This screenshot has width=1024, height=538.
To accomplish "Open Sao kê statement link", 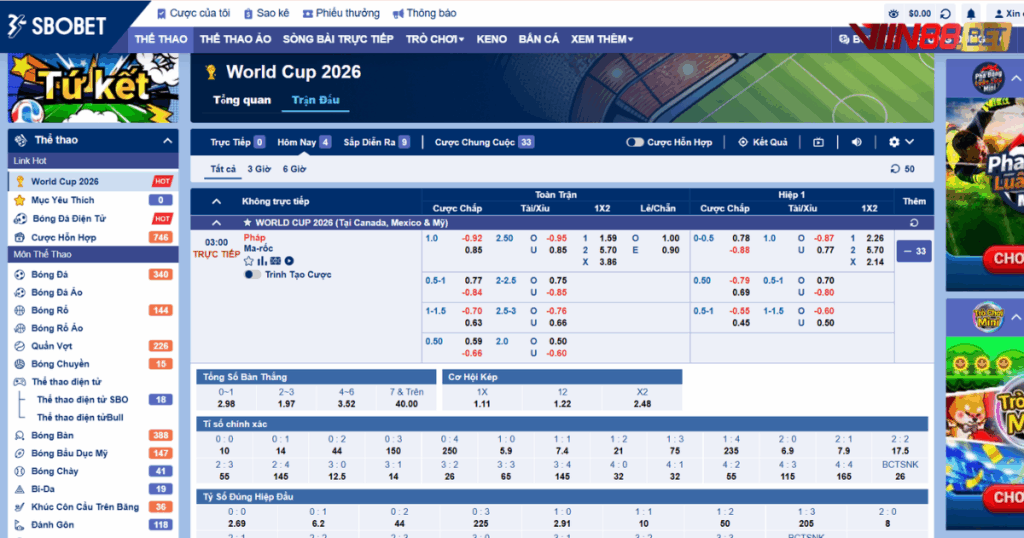I will 266,13.
